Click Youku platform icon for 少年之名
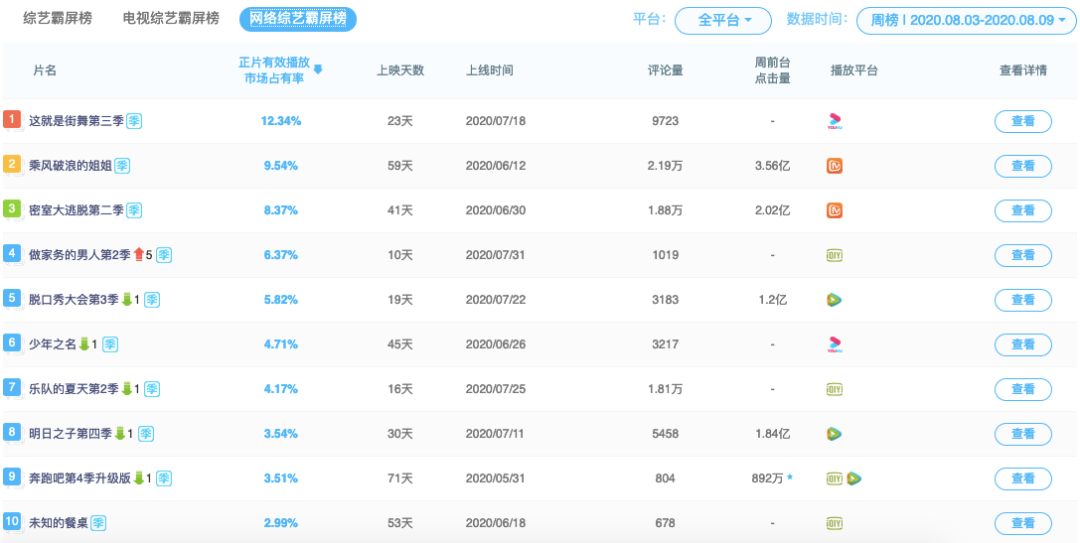The image size is (1080, 543). pos(835,344)
